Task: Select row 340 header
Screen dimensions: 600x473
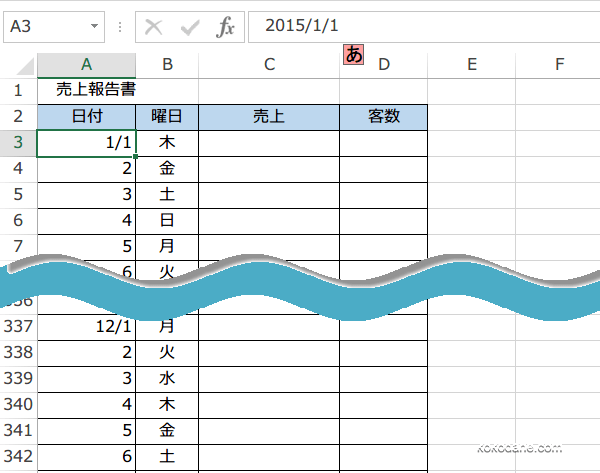Action: tap(18, 405)
